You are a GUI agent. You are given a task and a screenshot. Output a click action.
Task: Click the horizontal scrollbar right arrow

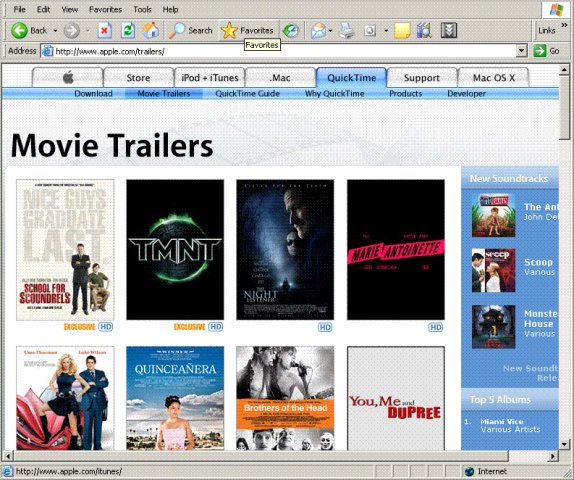coord(553,456)
